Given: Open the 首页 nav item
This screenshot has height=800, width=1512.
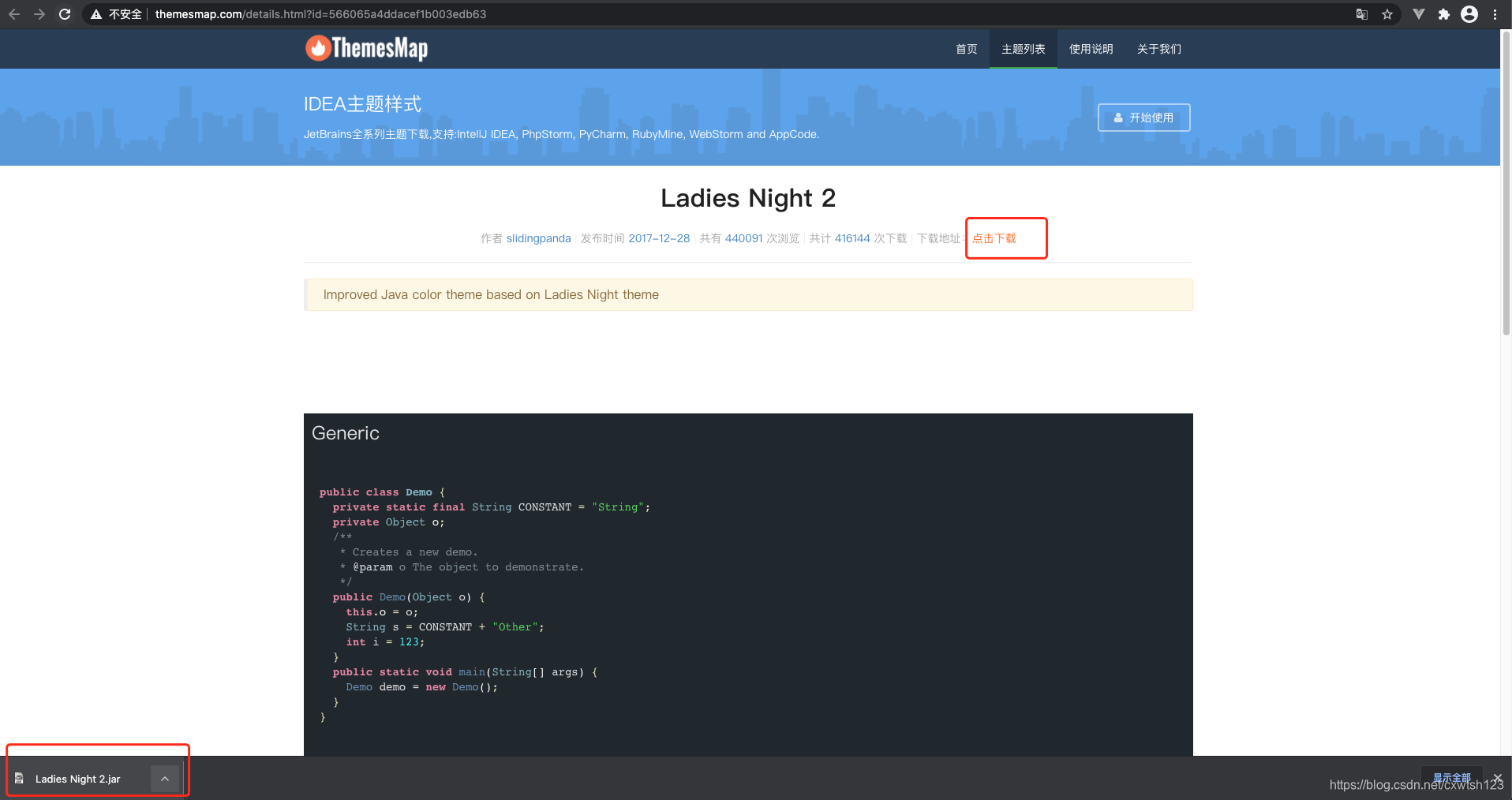Looking at the screenshot, I should [x=967, y=49].
